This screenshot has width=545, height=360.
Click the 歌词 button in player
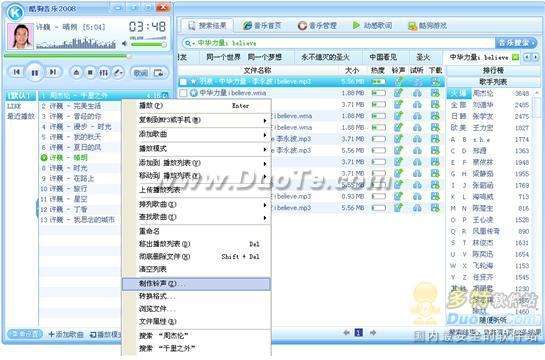click(x=140, y=73)
